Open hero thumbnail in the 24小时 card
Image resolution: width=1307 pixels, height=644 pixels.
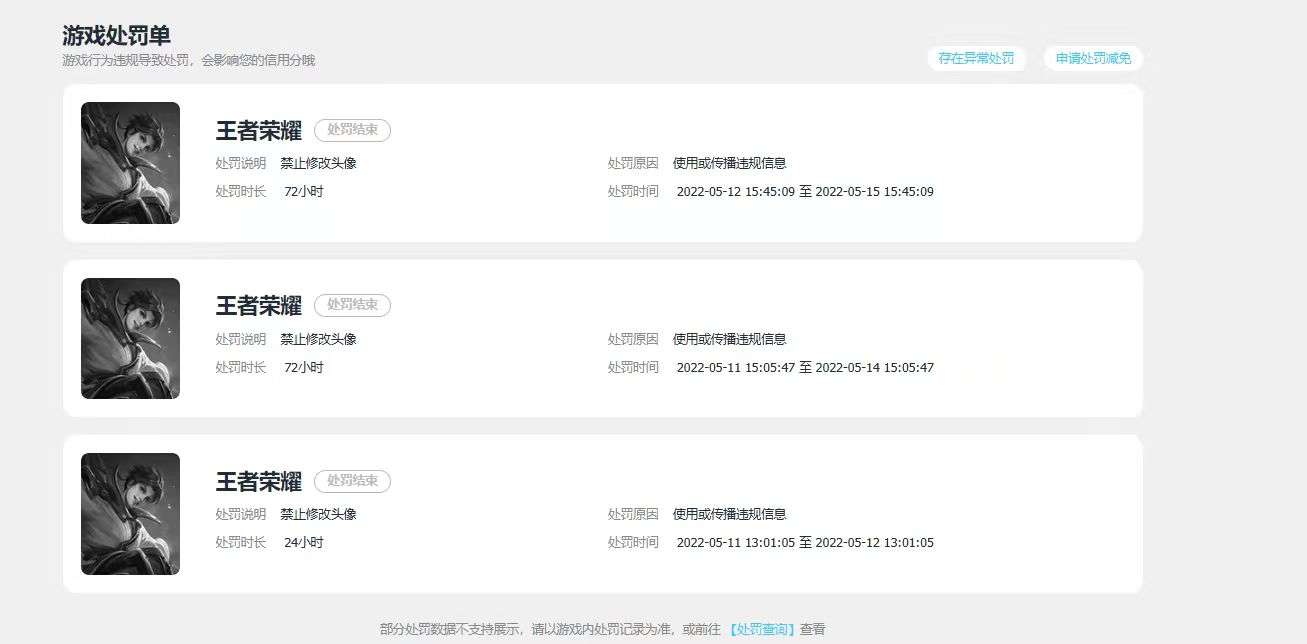pos(130,514)
